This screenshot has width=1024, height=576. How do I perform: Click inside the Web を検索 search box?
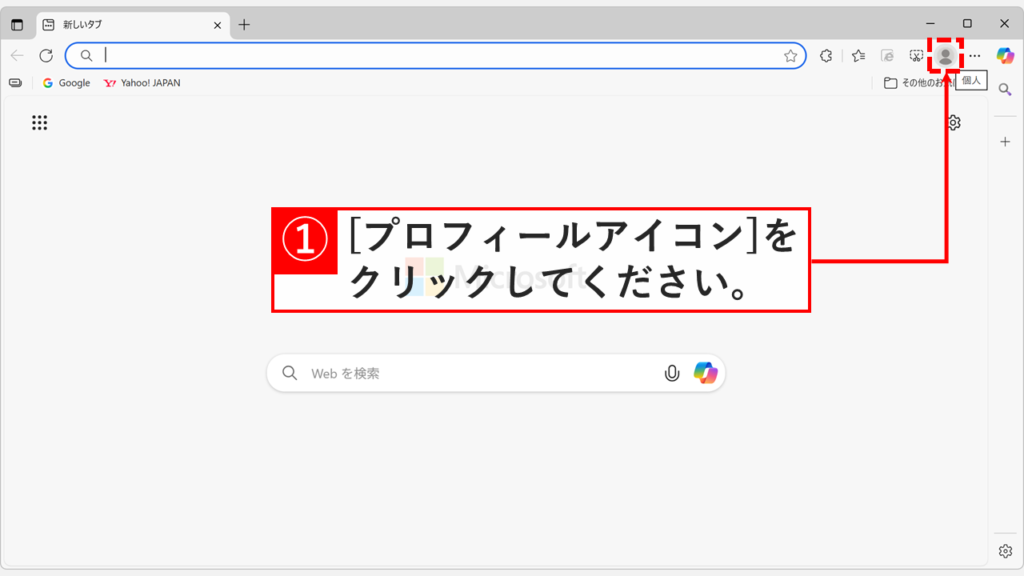pyautogui.click(x=450, y=372)
